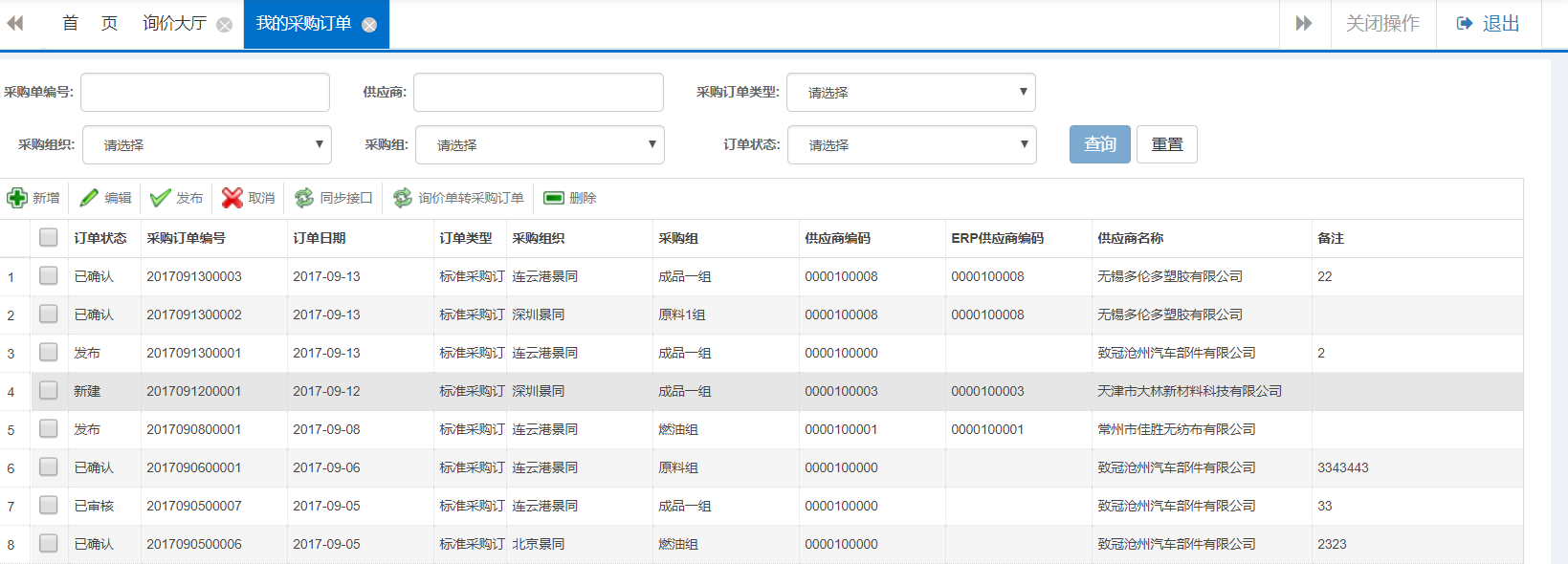Click ERP code 0000100001 cell
Image resolution: width=1568 pixels, height=564 pixels.
coord(987,429)
